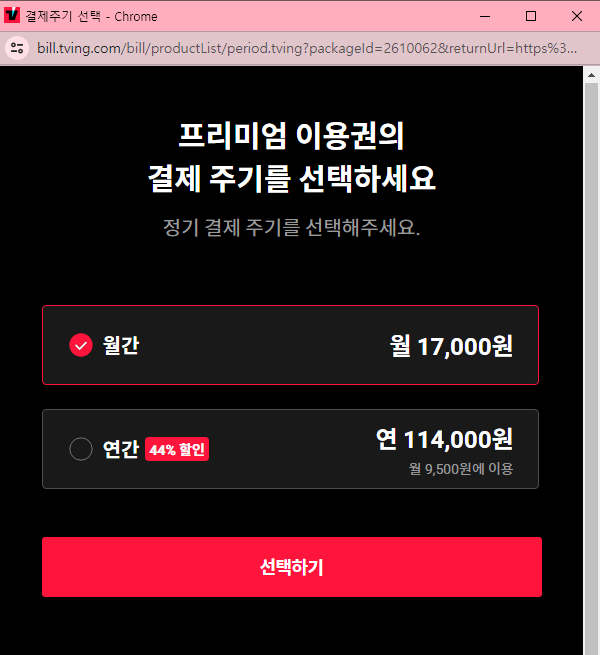Screen dimensions: 600x655
Task: Click the TVING logo icon in title bar
Action: pos(12,15)
